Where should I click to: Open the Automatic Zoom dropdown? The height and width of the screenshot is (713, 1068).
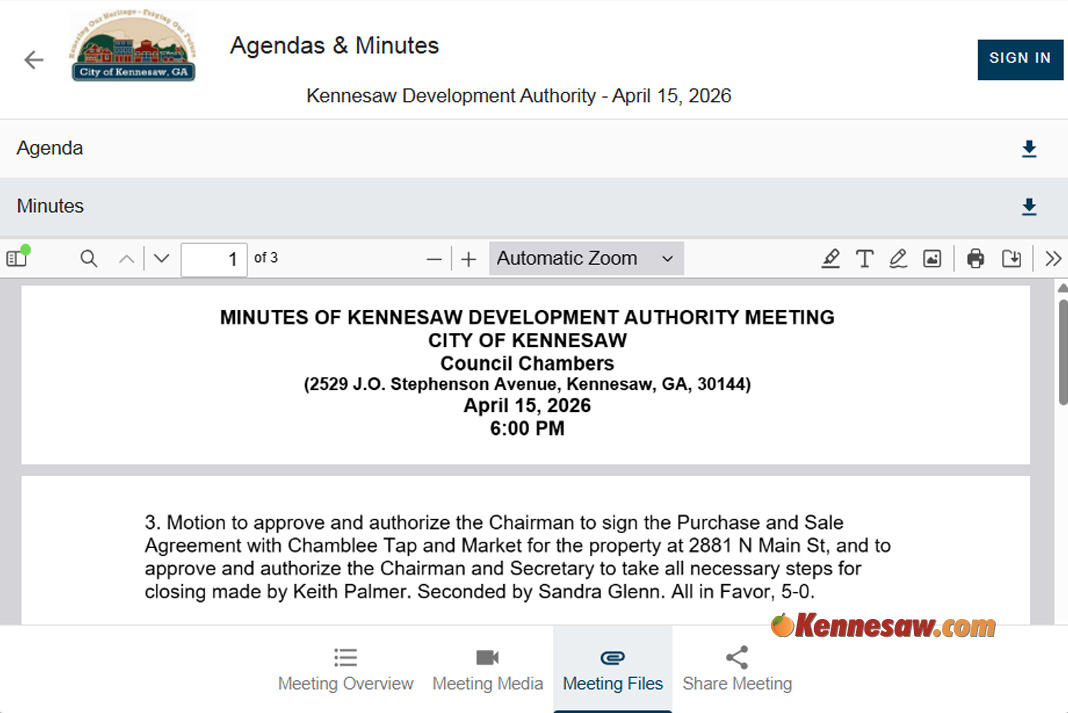click(x=586, y=259)
